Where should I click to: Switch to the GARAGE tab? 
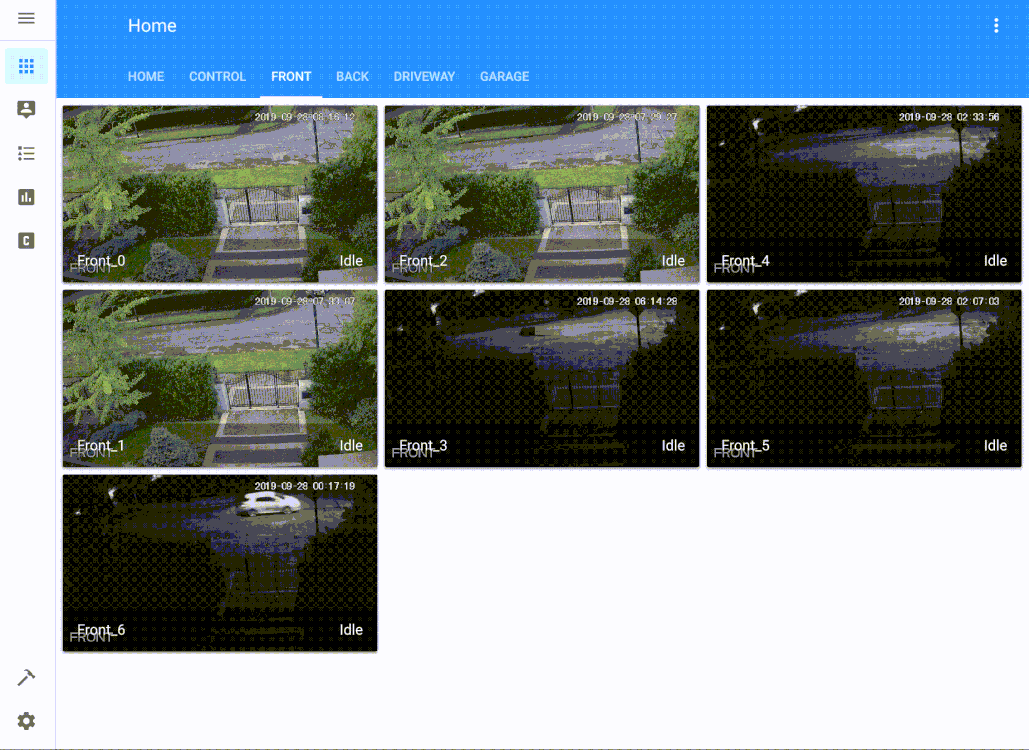504,76
